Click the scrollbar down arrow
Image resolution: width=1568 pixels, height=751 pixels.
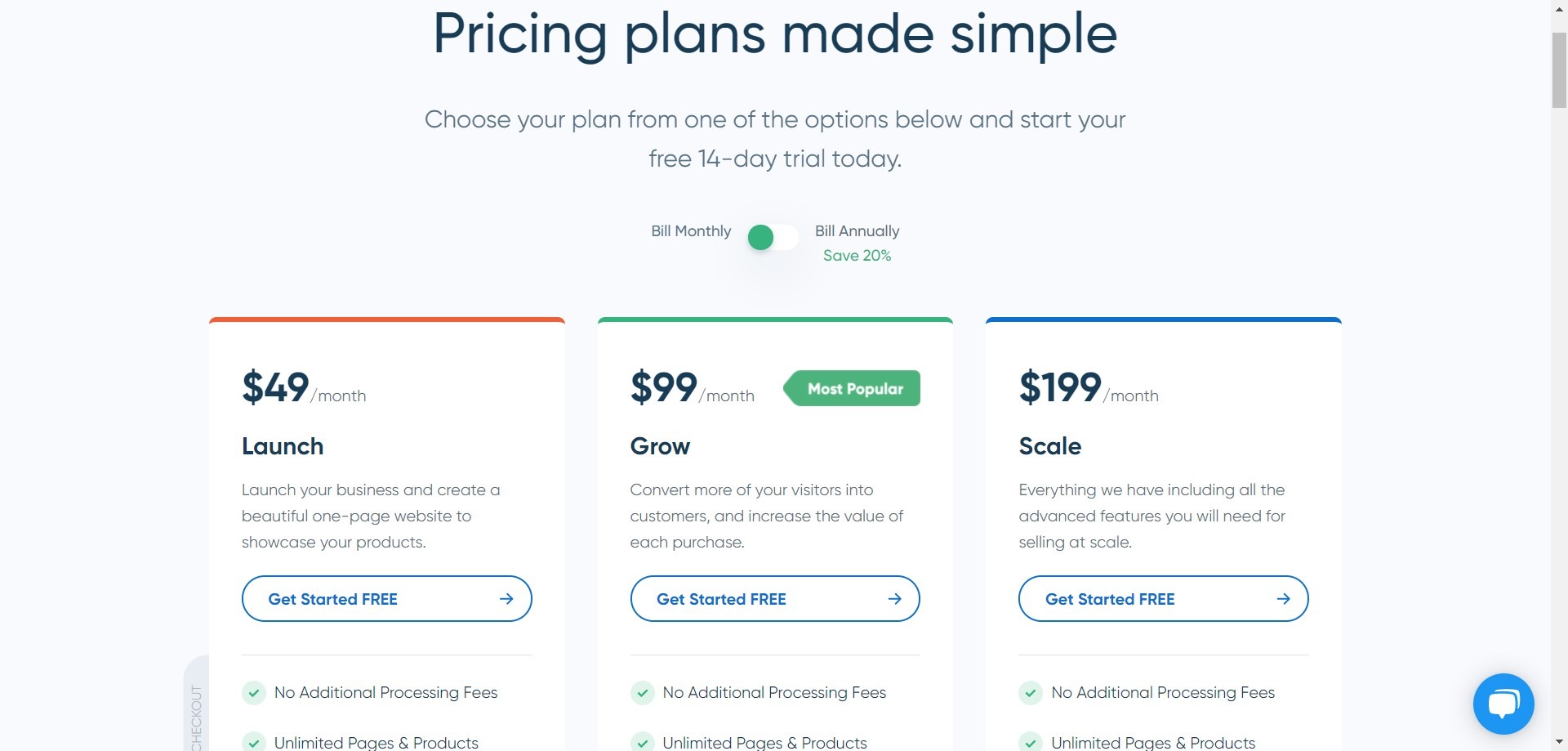pos(1559,743)
